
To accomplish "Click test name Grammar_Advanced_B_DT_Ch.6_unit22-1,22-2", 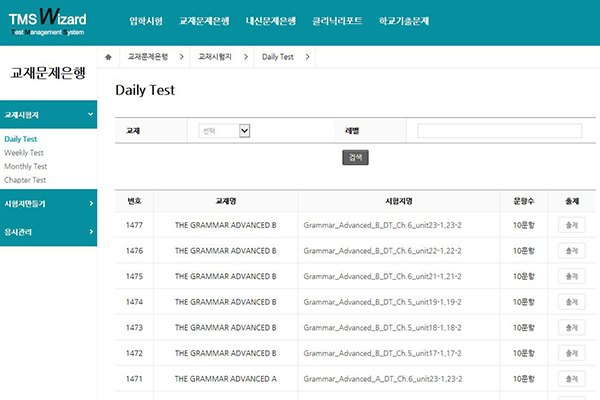I will (x=382, y=251).
